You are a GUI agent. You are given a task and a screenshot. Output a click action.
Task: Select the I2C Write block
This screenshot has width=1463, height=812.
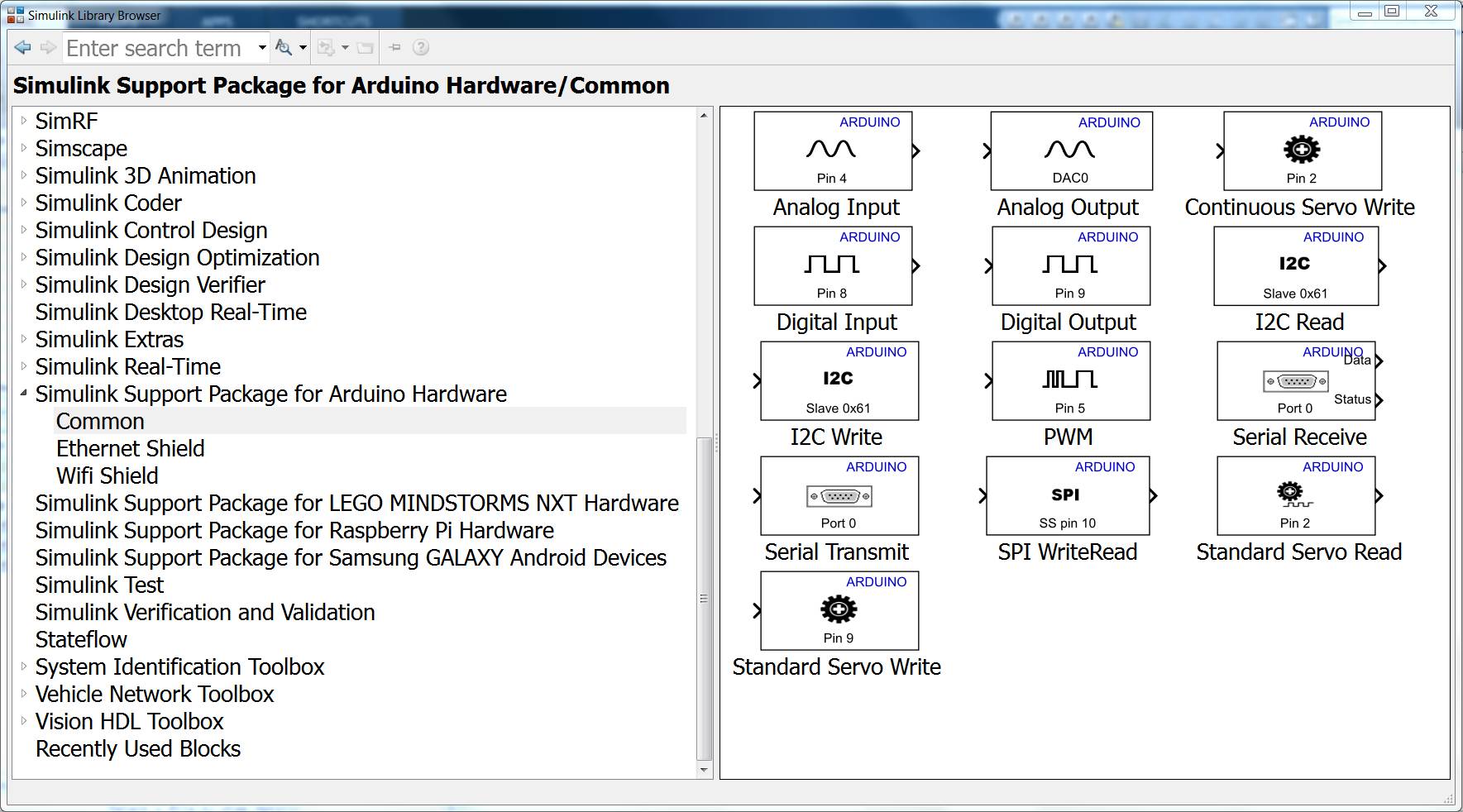(839, 380)
